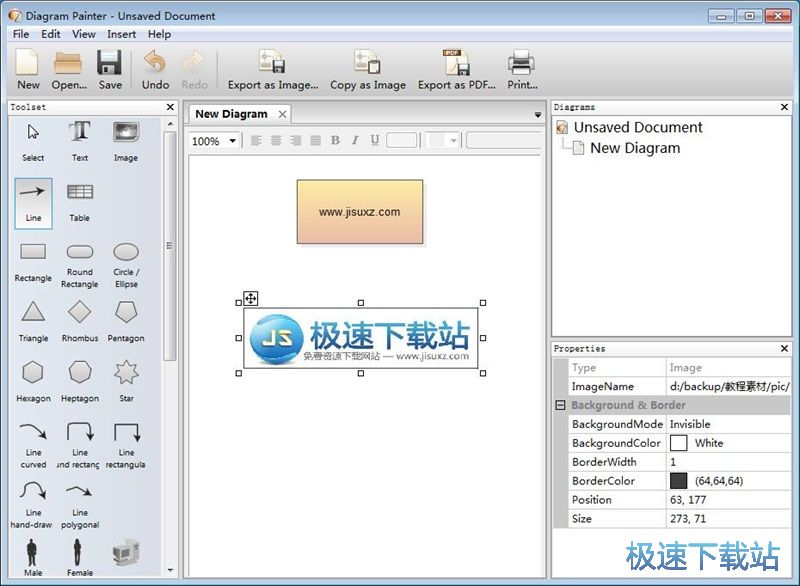The height and width of the screenshot is (586, 800).
Task: Collapse the Background & Border section
Action: pyautogui.click(x=560, y=405)
